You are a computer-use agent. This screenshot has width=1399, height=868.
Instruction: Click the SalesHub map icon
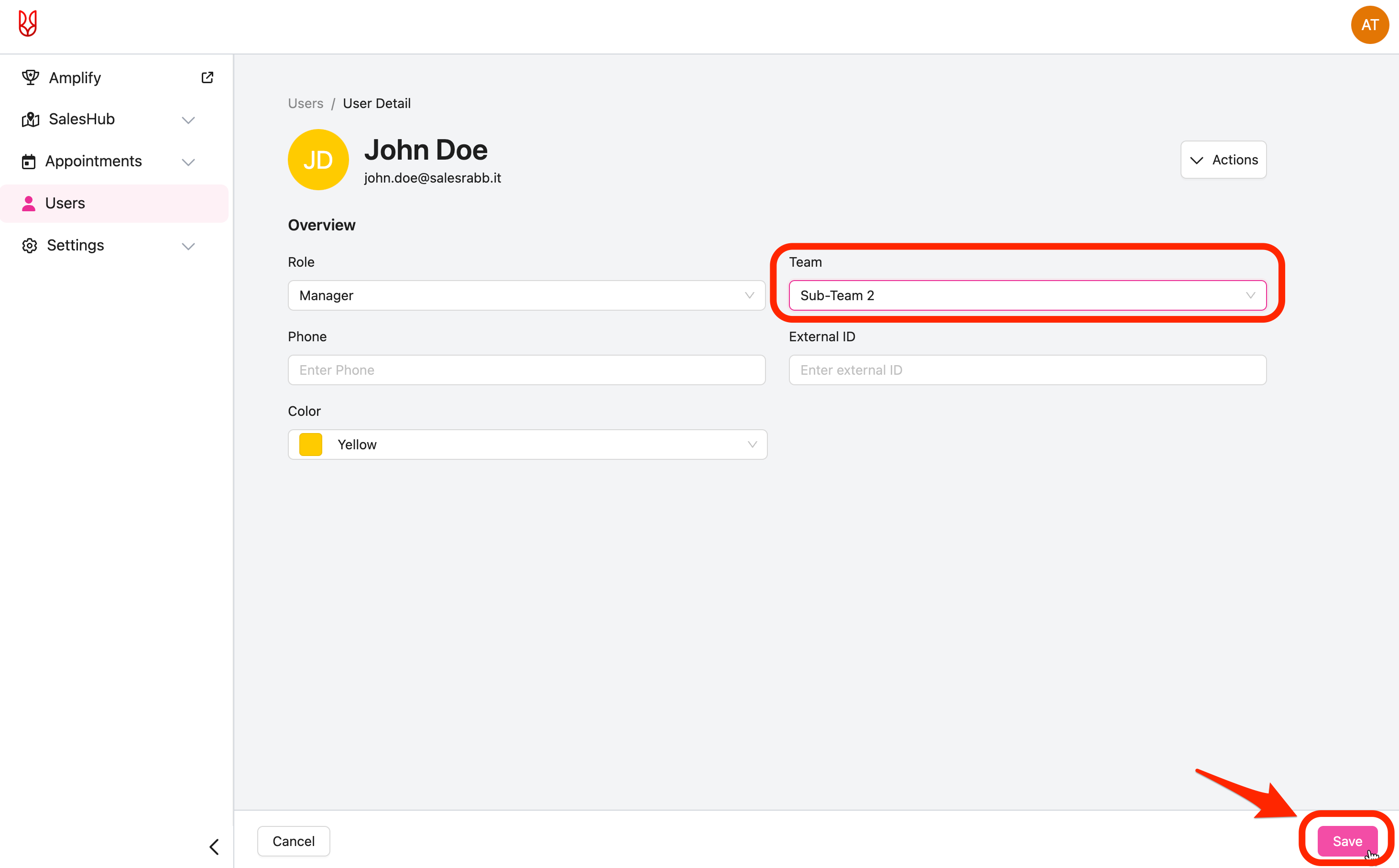pos(30,119)
